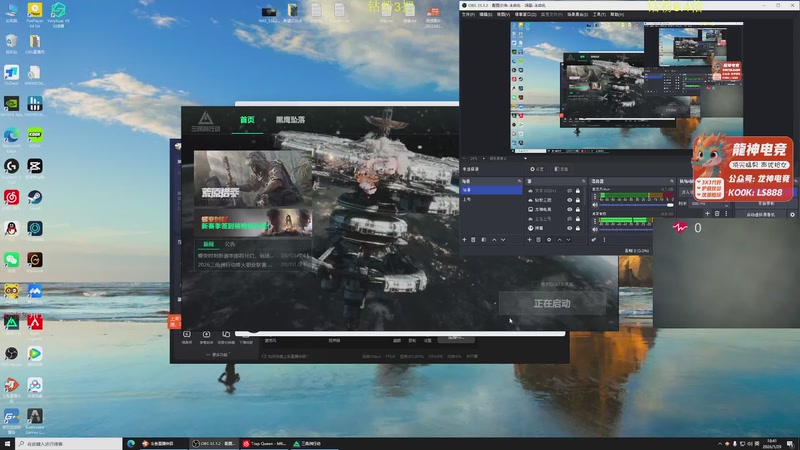Hide last source via its eye icon

(569, 228)
